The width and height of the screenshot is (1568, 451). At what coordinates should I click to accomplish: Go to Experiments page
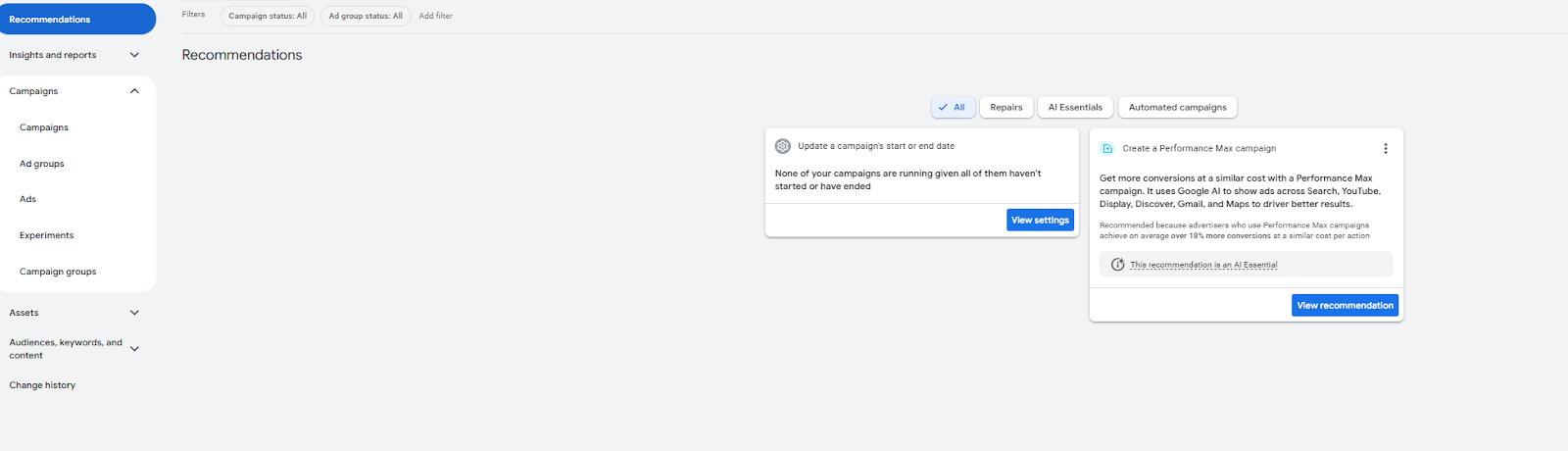(47, 235)
